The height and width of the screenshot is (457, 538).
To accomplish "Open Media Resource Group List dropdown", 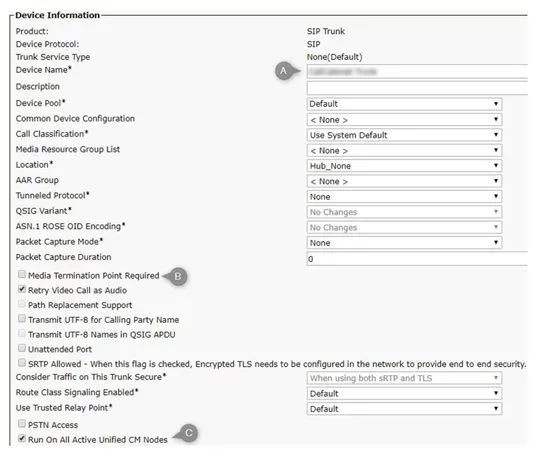I will click(x=404, y=150).
